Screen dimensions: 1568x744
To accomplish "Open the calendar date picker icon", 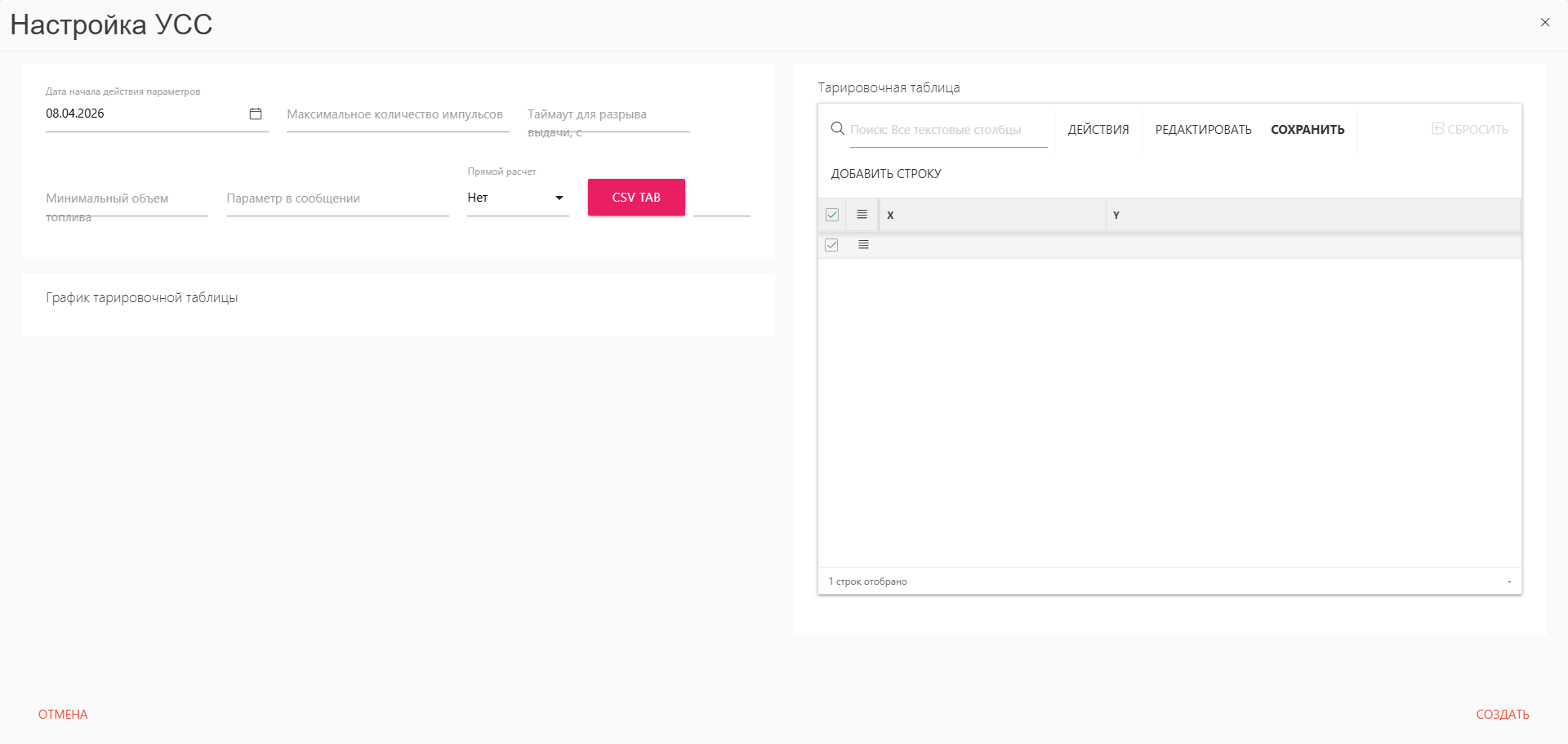I will point(256,114).
